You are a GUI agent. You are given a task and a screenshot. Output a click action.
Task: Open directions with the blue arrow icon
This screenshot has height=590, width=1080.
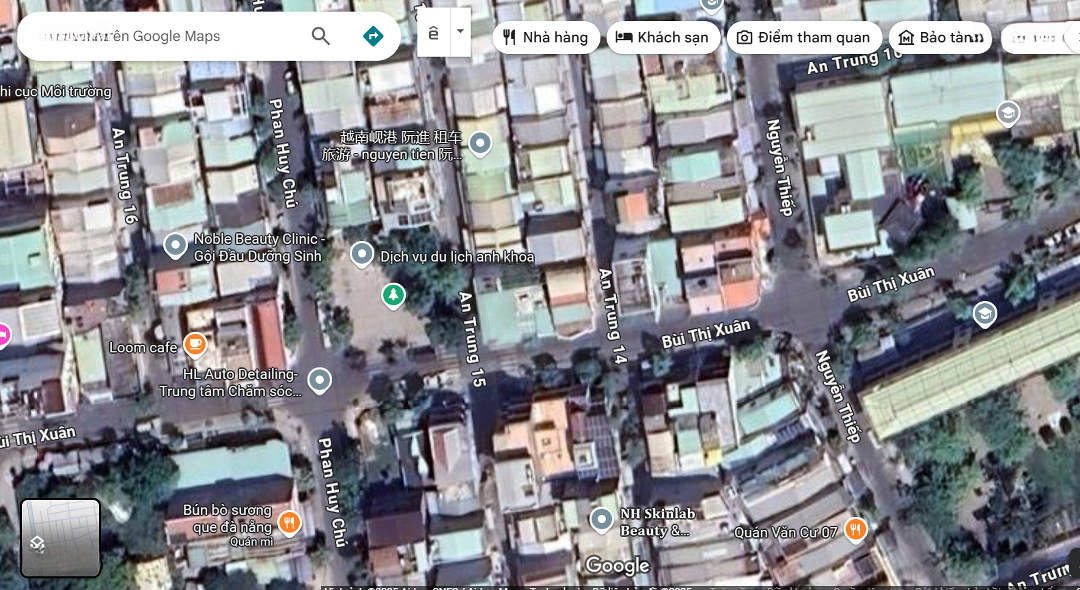[373, 37]
